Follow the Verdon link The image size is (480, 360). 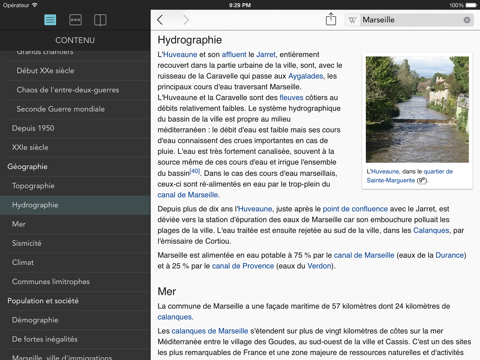point(319,266)
